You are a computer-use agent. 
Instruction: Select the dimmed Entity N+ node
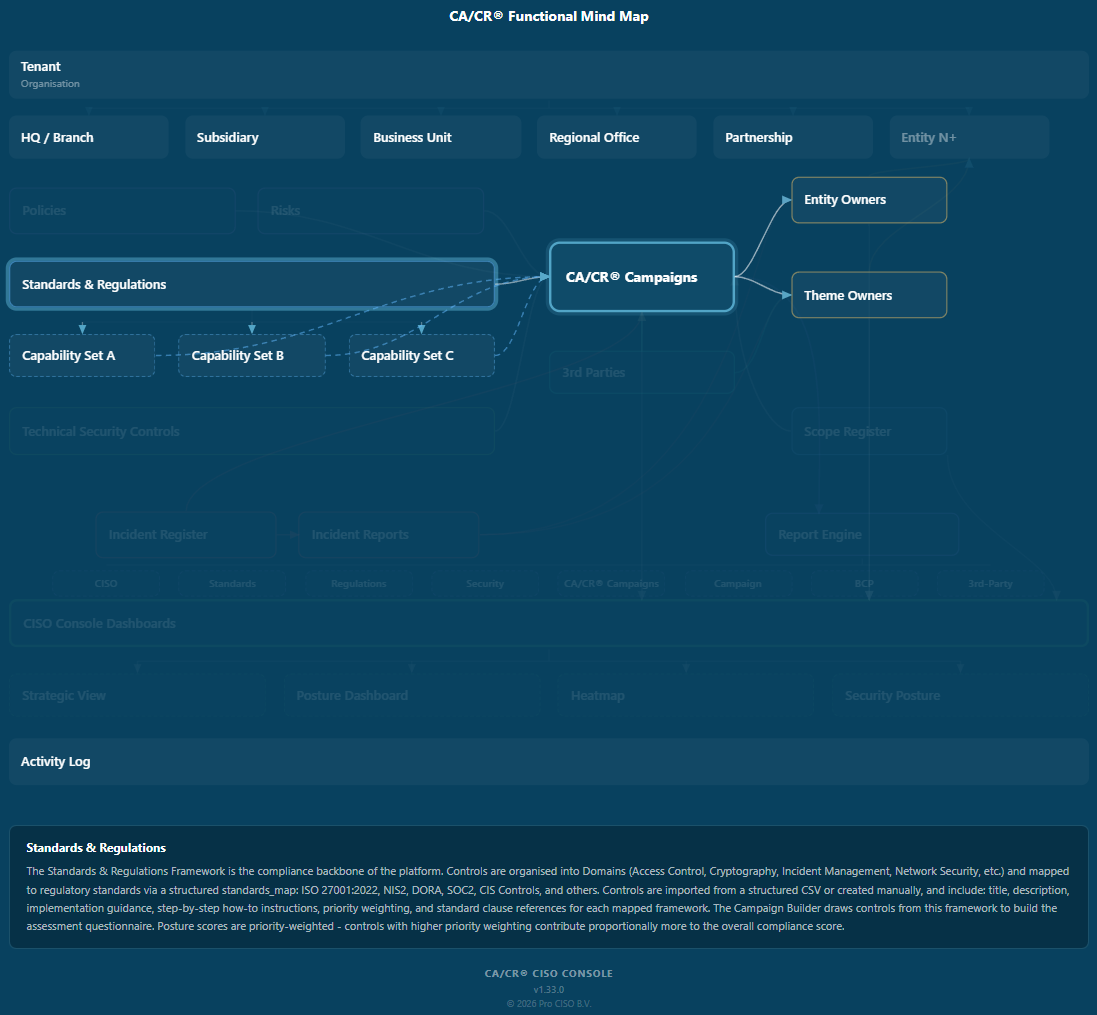[970, 137]
